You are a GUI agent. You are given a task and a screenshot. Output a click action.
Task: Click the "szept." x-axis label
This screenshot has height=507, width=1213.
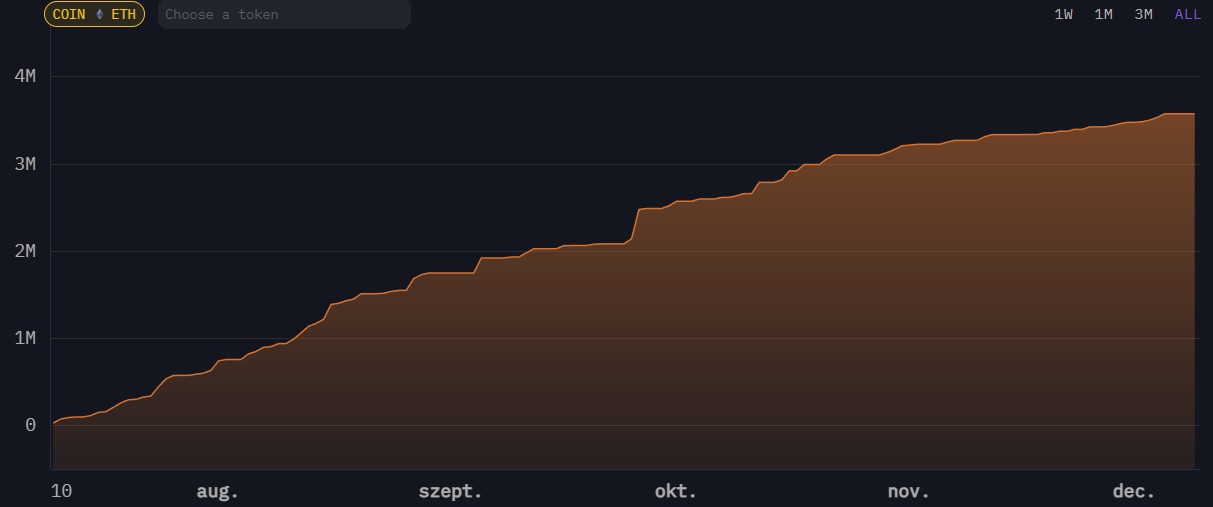451,491
